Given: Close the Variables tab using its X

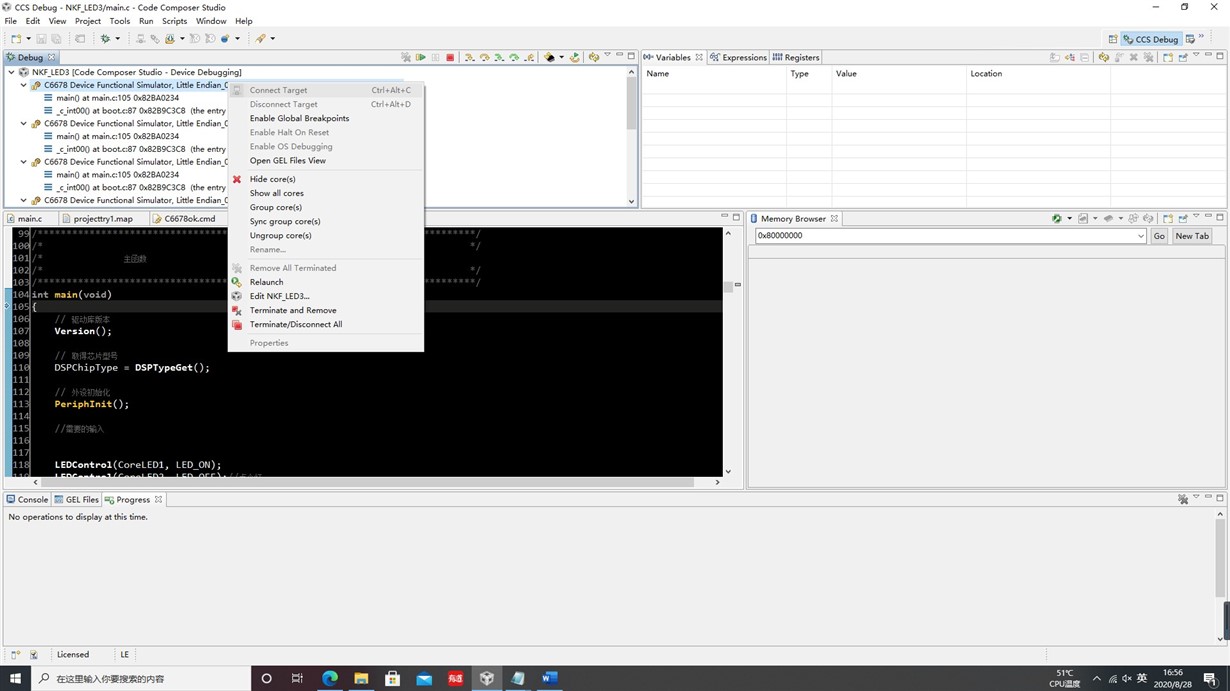Looking at the screenshot, I should point(699,57).
